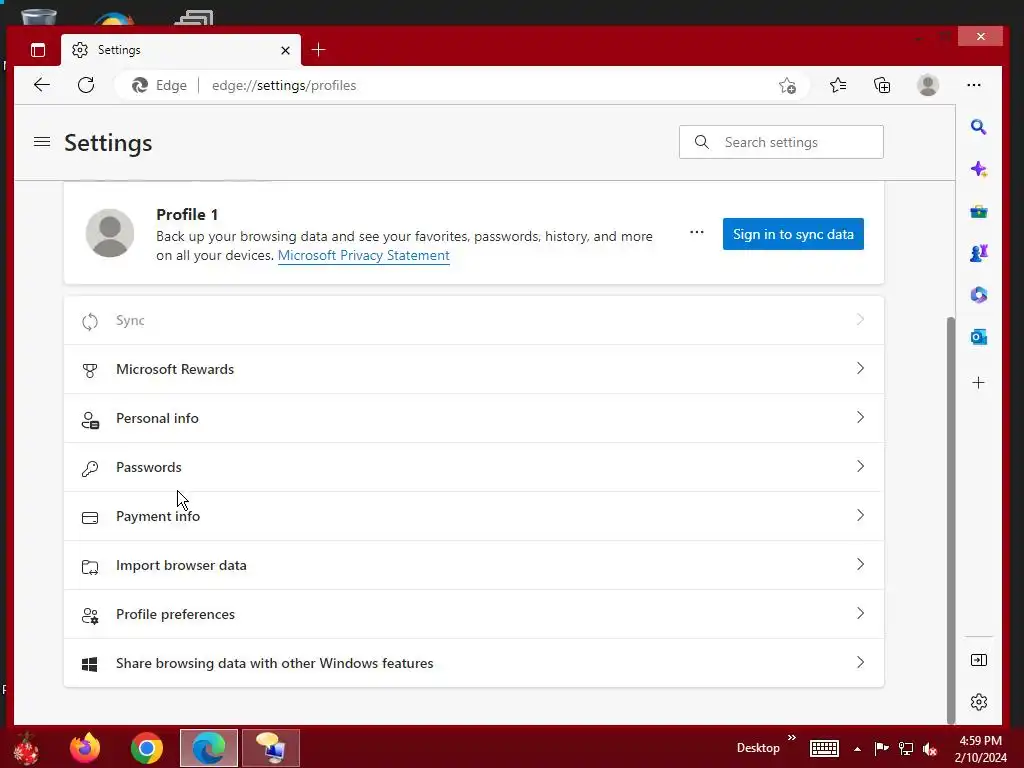Open Share browsing data with other Windows features
Screen dimensions: 1024x768
tap(474, 663)
